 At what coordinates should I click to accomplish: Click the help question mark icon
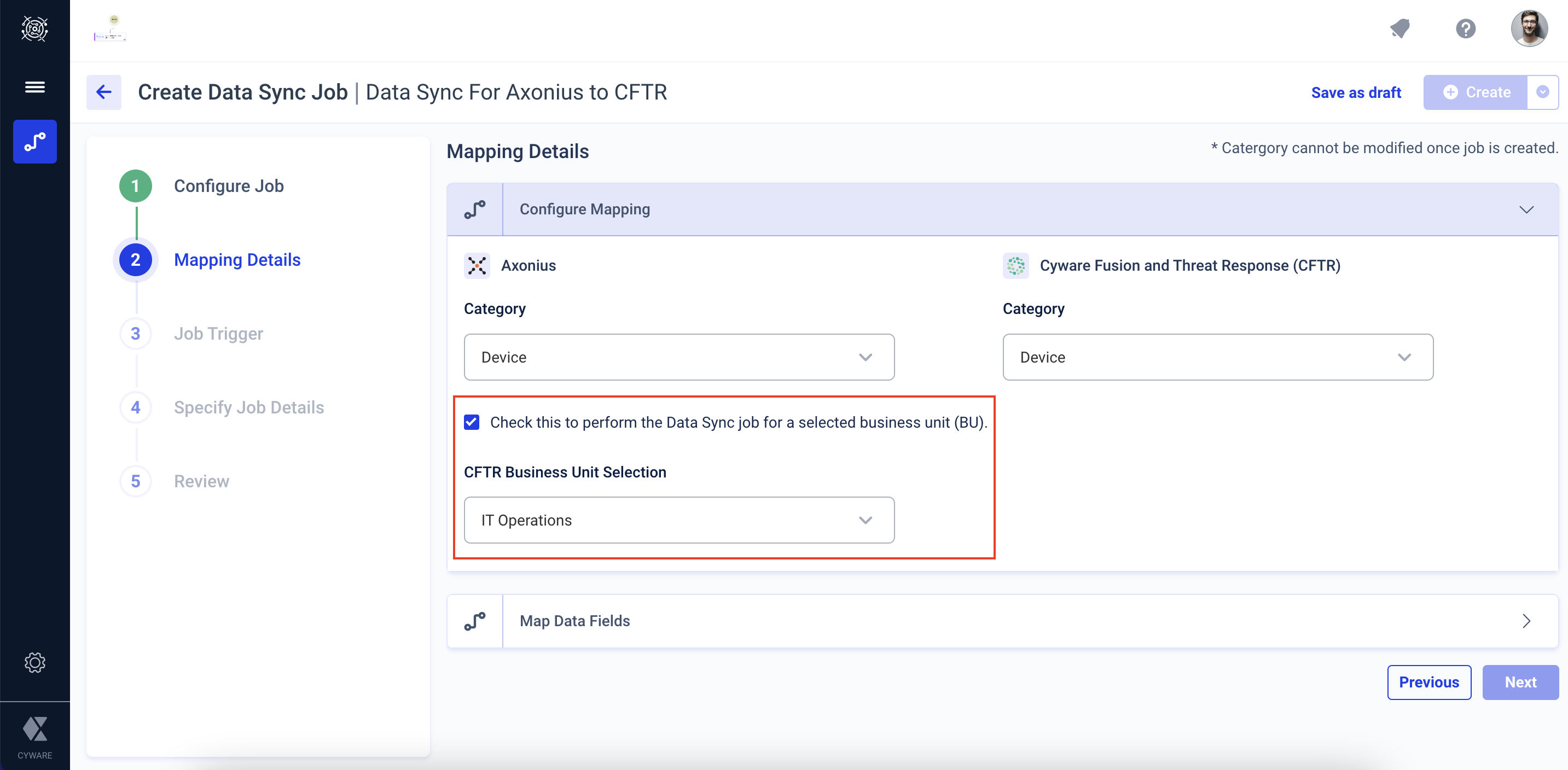[x=1465, y=28]
